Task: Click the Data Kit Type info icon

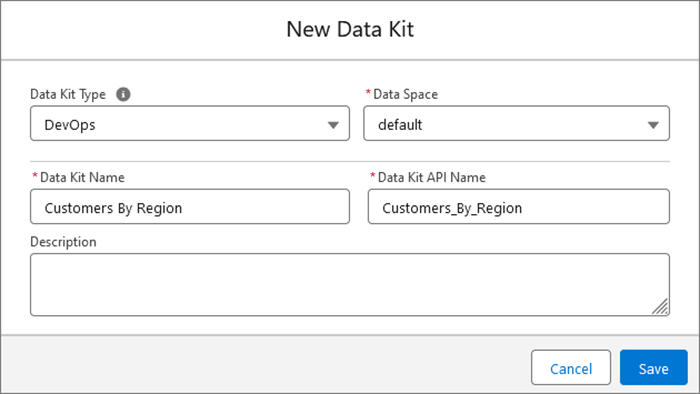Action: 123,94
